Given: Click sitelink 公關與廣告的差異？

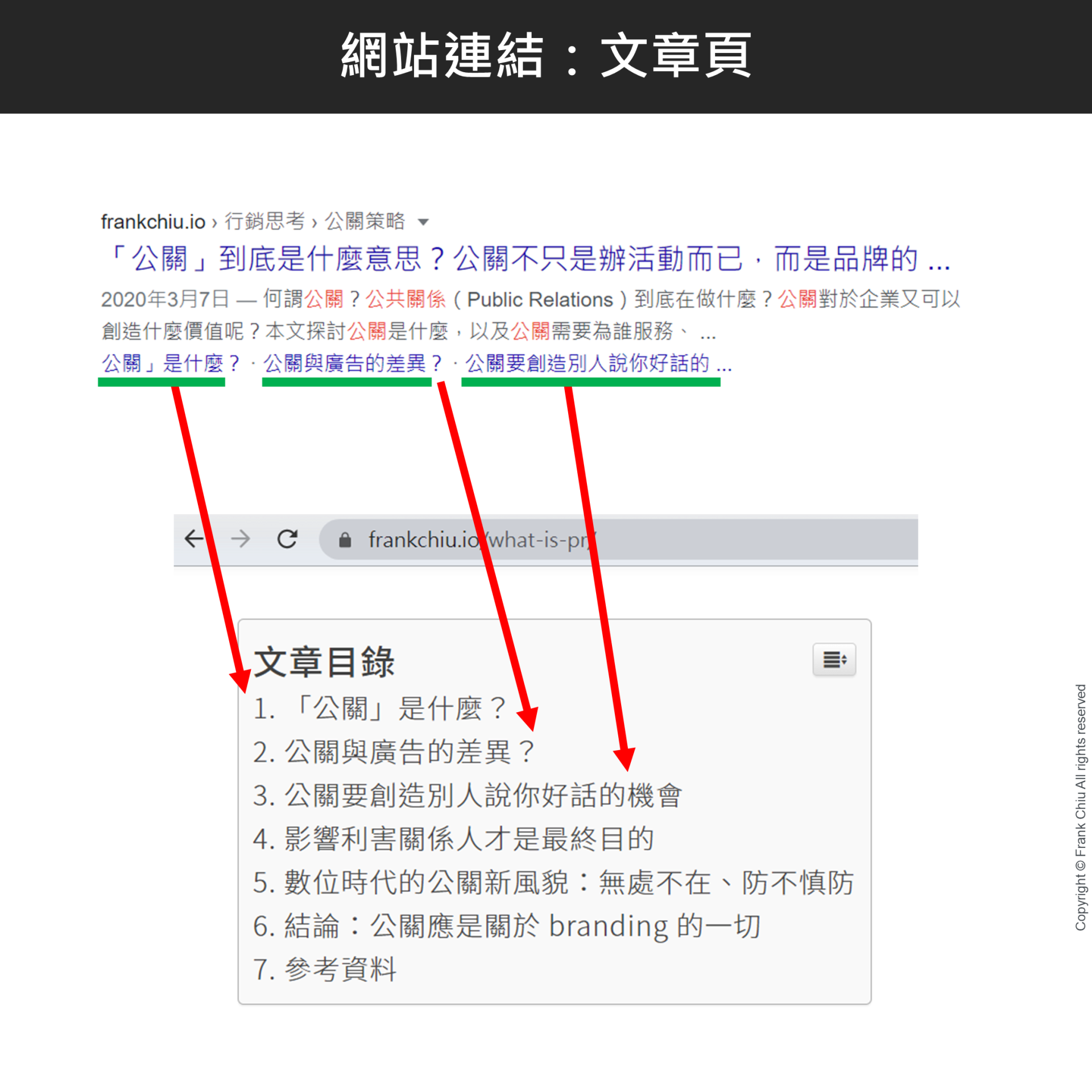Looking at the screenshot, I should click(x=353, y=363).
